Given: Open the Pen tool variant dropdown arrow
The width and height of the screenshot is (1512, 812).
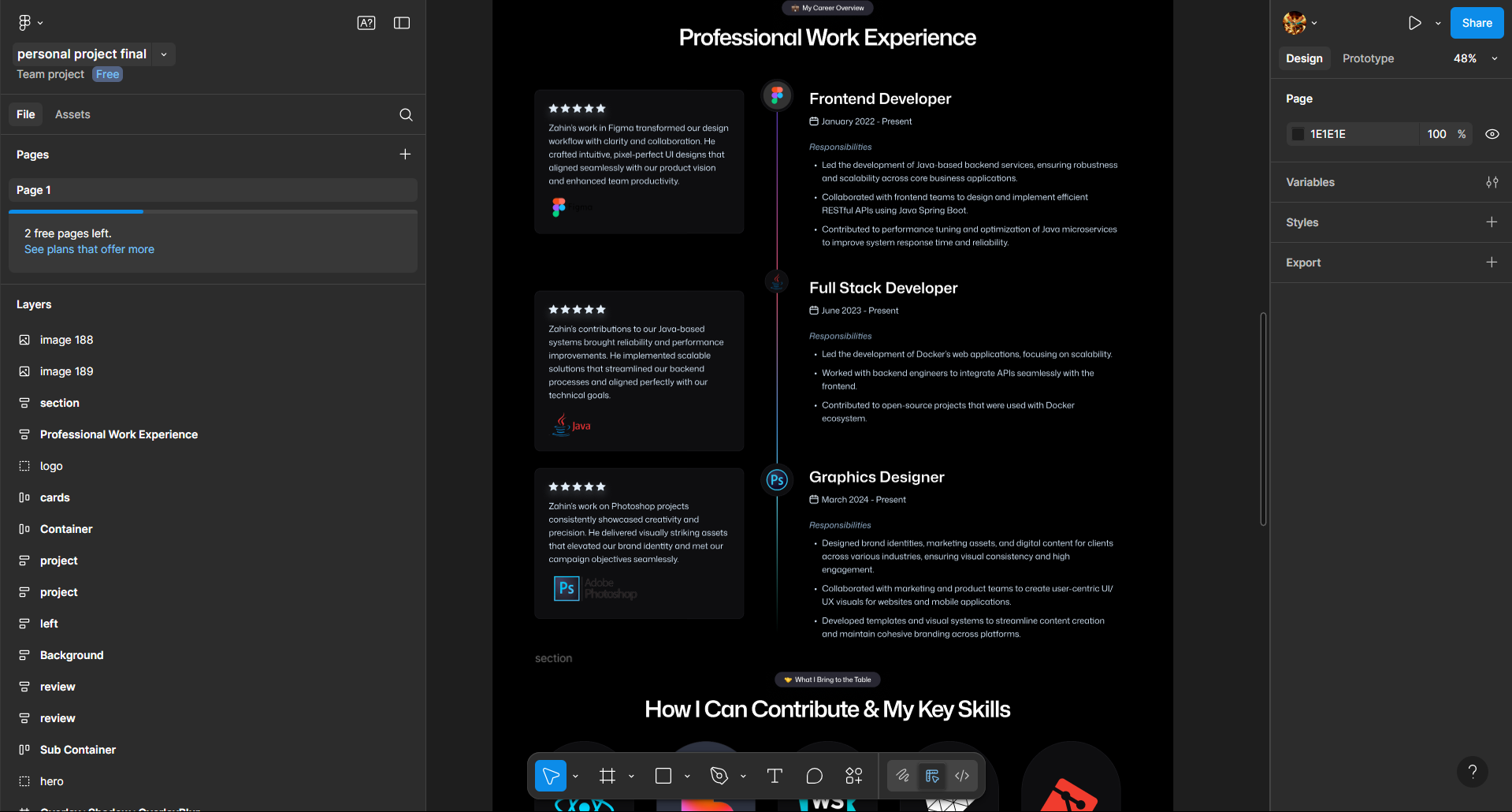Looking at the screenshot, I should point(741,776).
